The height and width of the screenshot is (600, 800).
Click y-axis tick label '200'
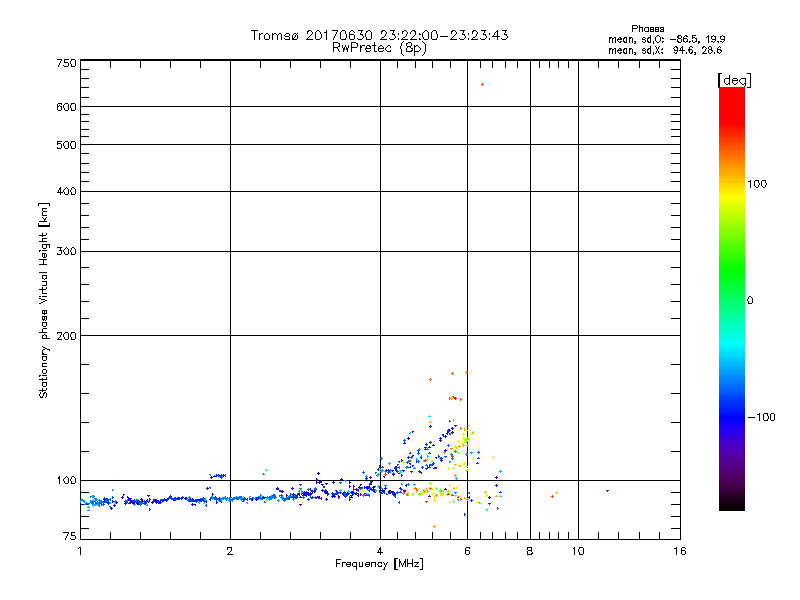66,336
